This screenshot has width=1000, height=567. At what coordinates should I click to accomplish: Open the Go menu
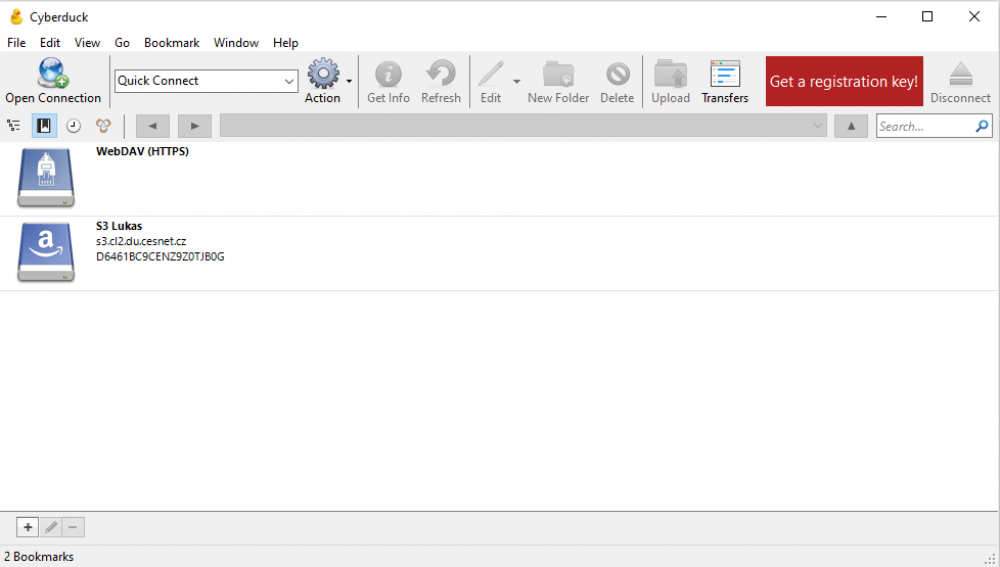[x=122, y=43]
